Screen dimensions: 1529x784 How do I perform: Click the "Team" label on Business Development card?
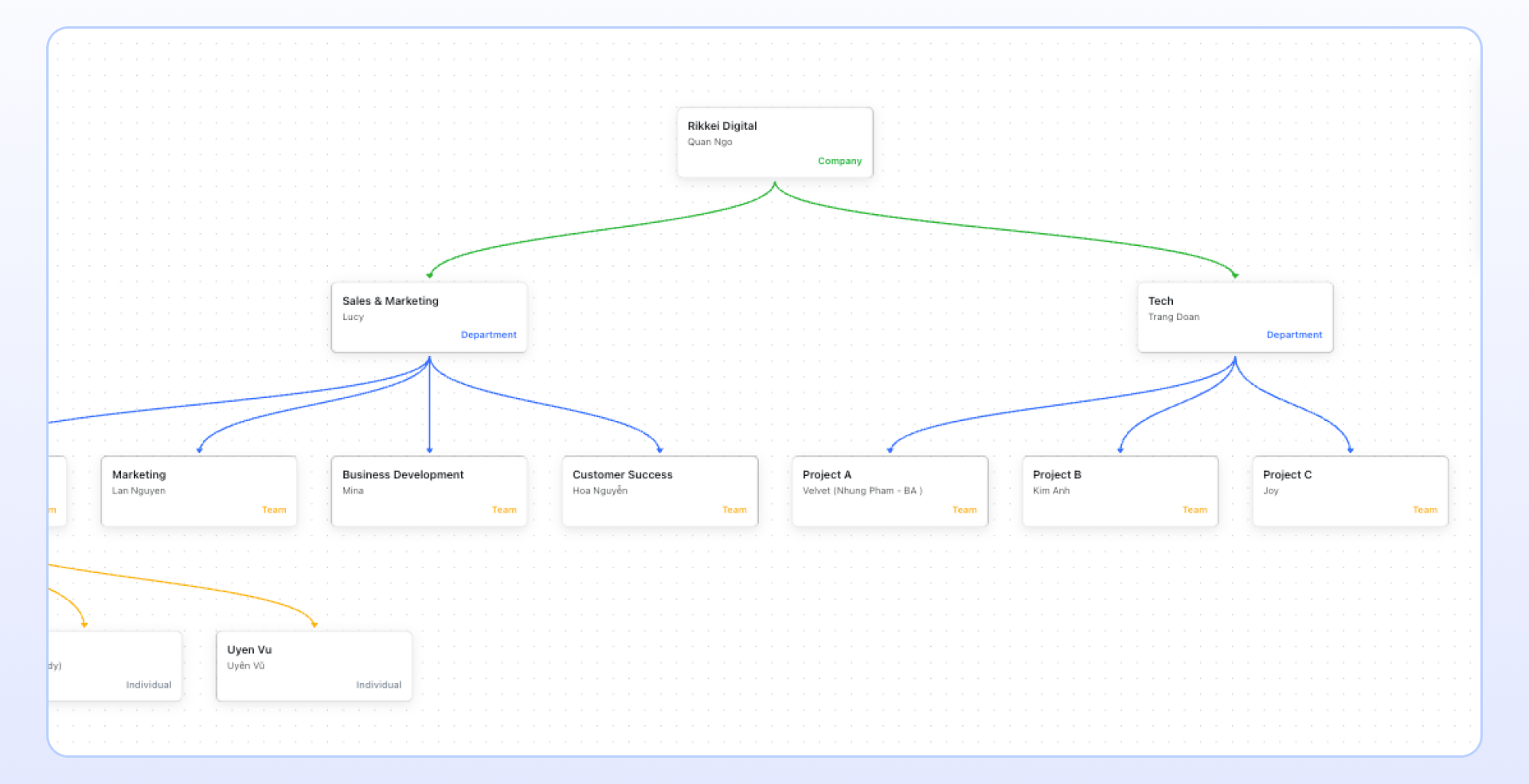pos(504,510)
